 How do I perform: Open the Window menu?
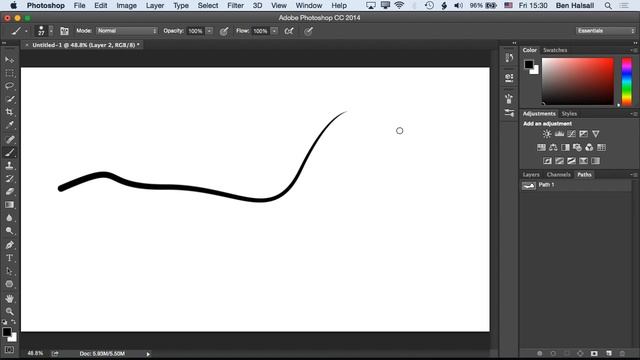click(x=309, y=6)
